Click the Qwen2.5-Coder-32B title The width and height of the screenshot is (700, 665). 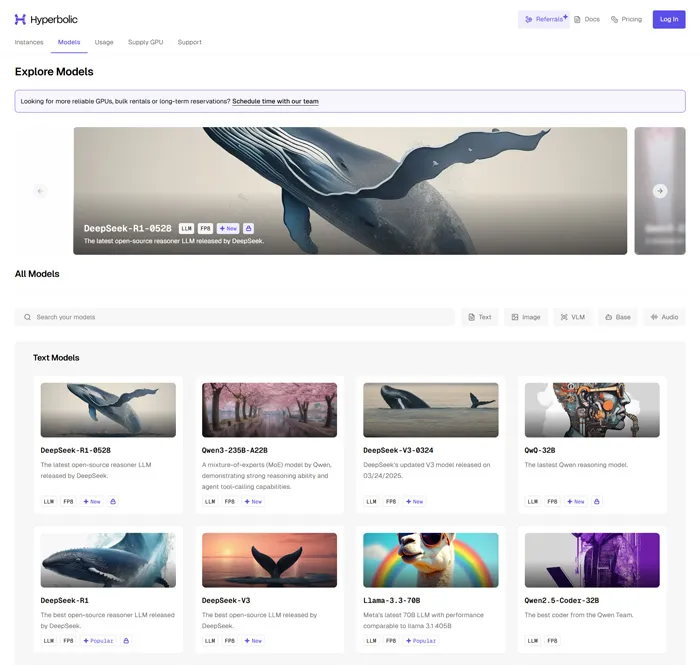coord(562,600)
